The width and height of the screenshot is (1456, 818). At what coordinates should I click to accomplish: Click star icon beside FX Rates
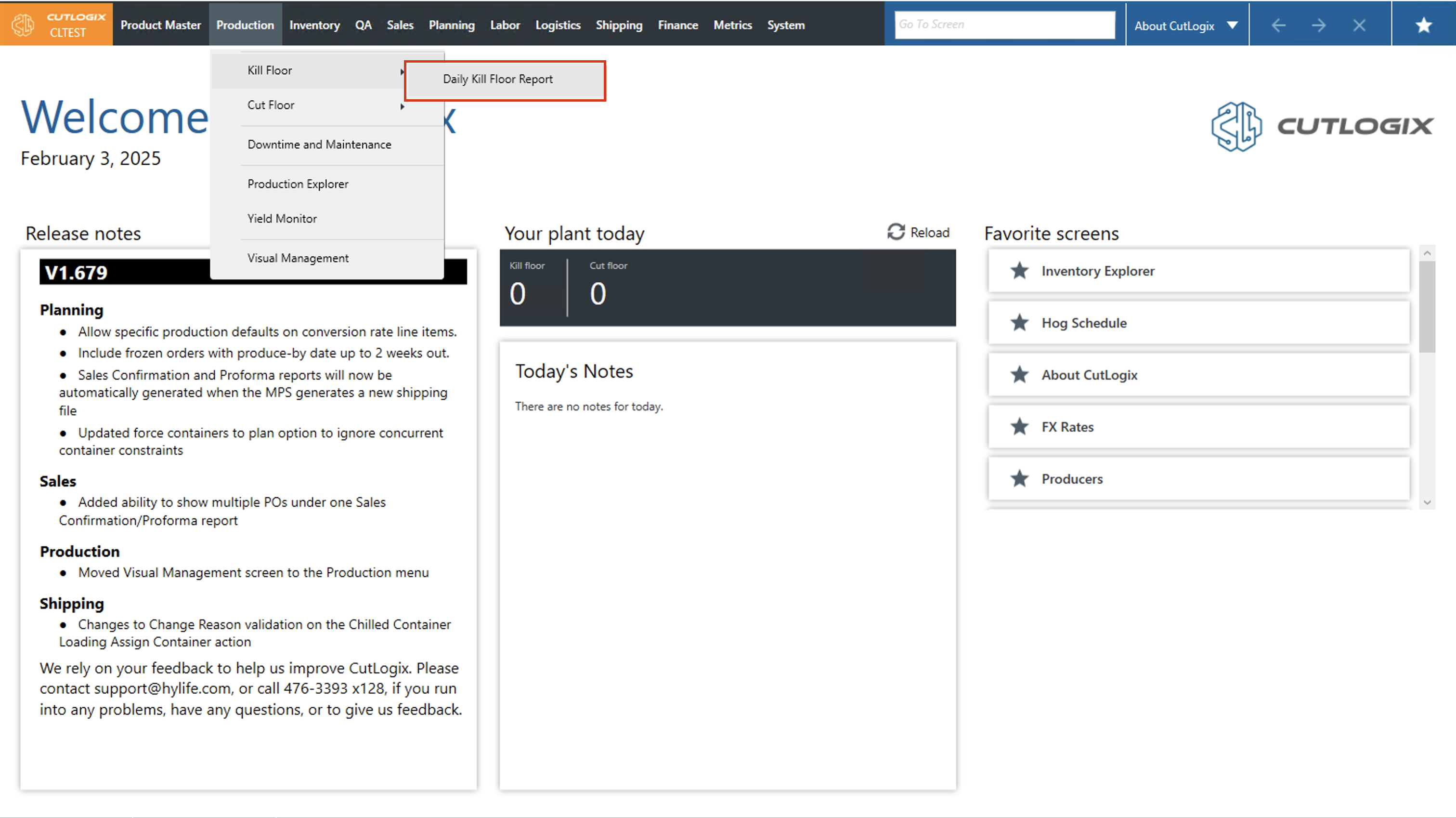(x=1020, y=427)
